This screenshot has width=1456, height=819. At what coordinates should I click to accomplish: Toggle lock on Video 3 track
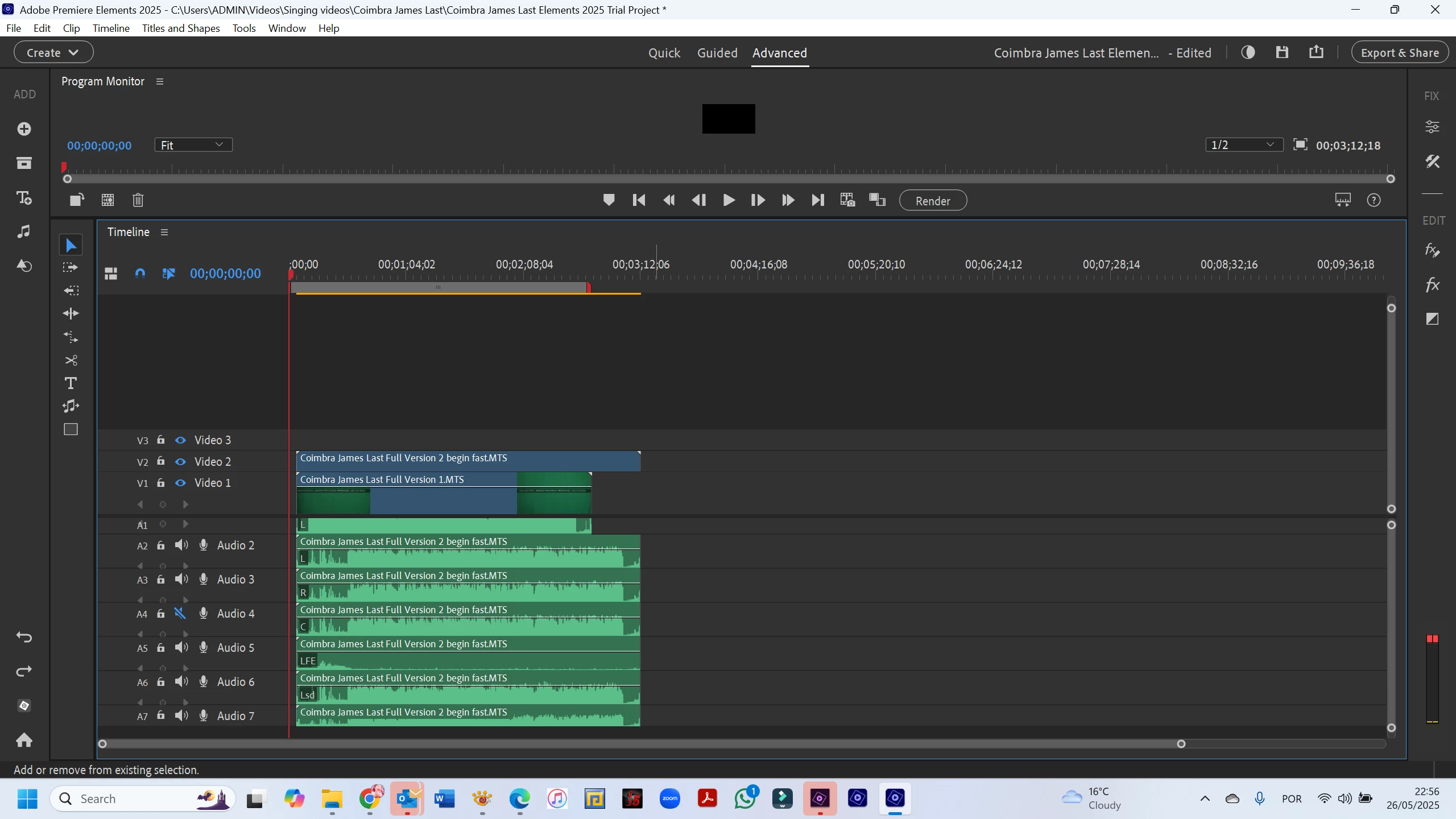point(161,440)
